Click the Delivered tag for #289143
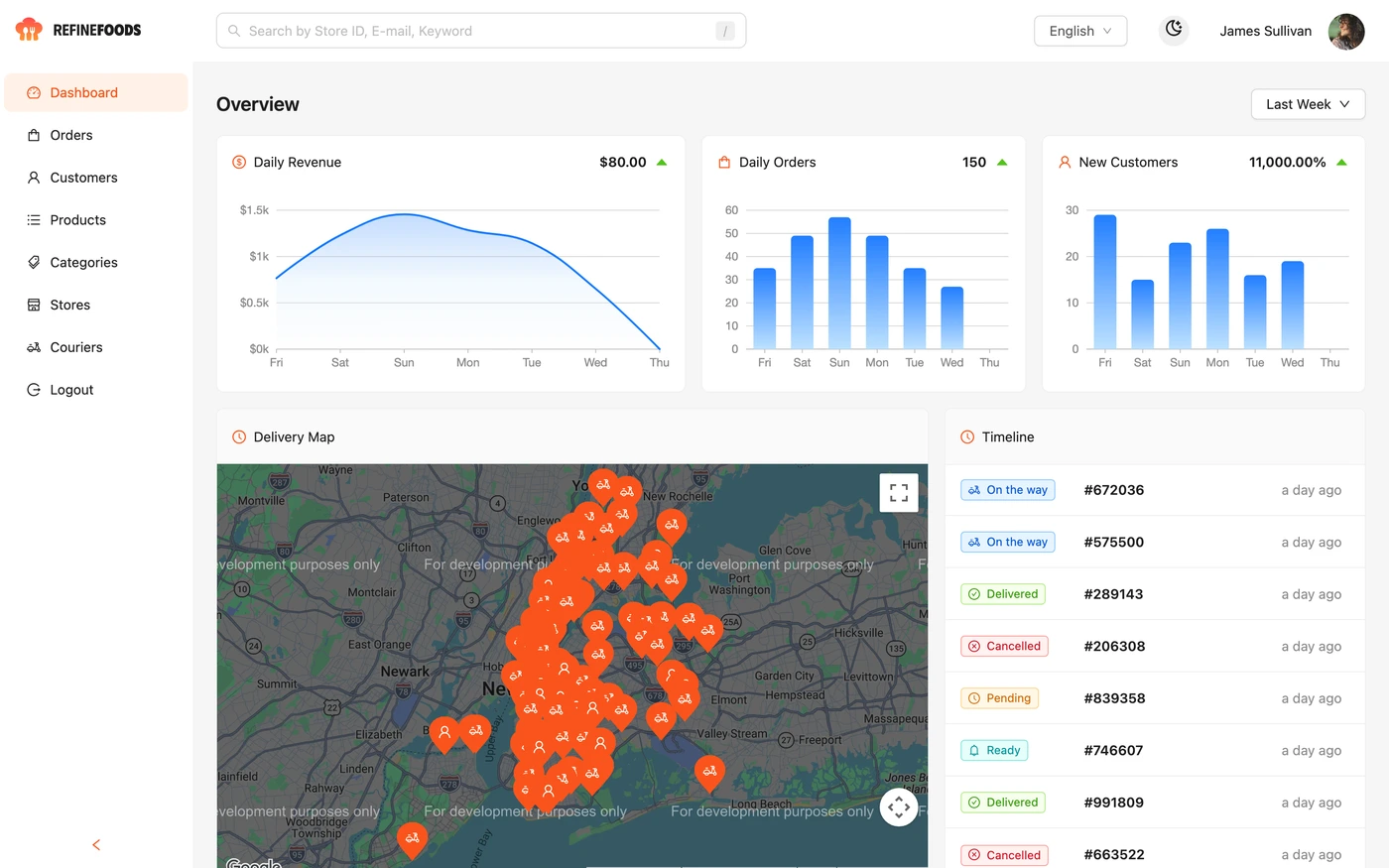This screenshot has height=868, width=1389. point(1003,594)
